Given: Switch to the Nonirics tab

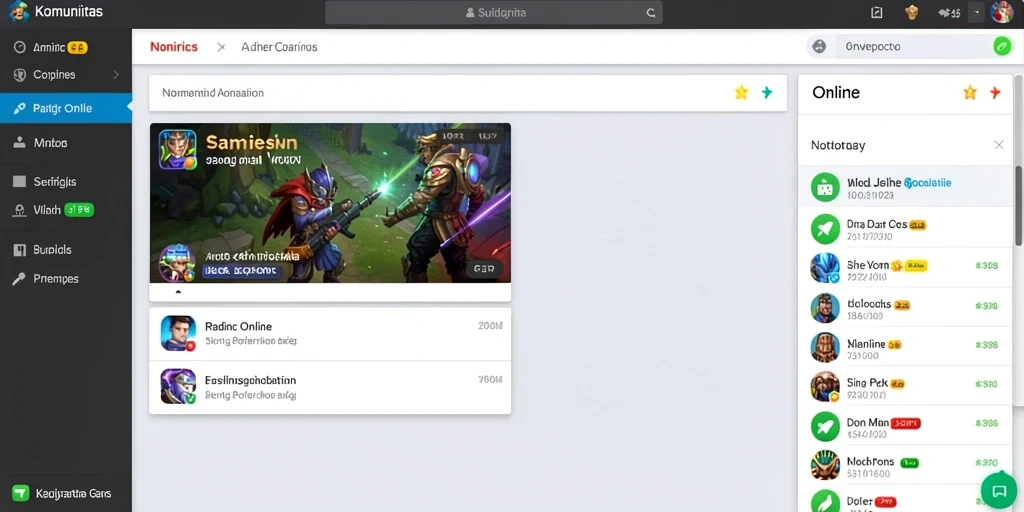Looking at the screenshot, I should click(x=174, y=47).
